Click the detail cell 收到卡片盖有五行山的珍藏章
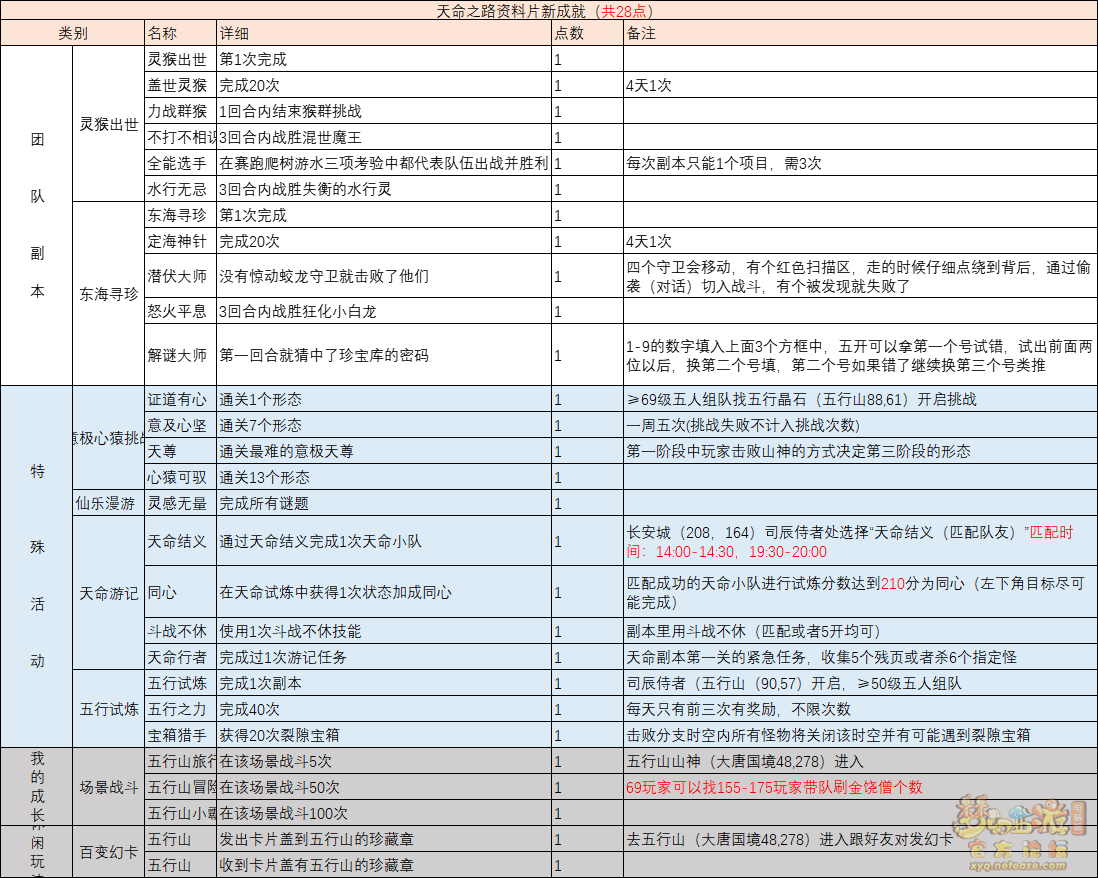 (384, 865)
